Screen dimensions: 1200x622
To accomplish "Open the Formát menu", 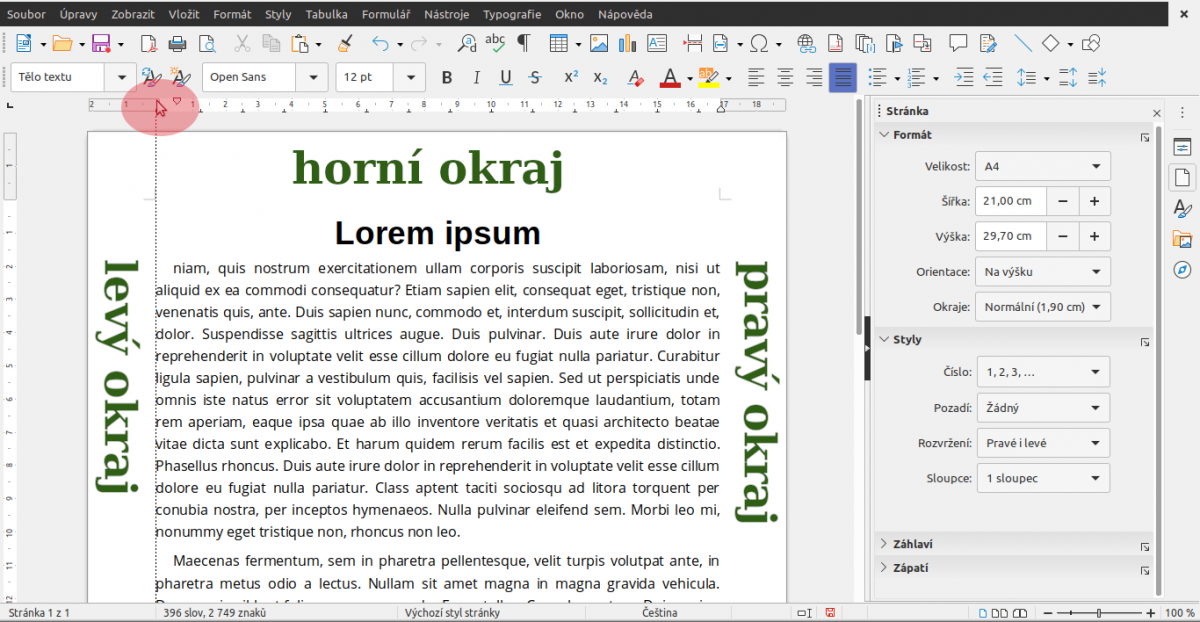I will pos(232,15).
